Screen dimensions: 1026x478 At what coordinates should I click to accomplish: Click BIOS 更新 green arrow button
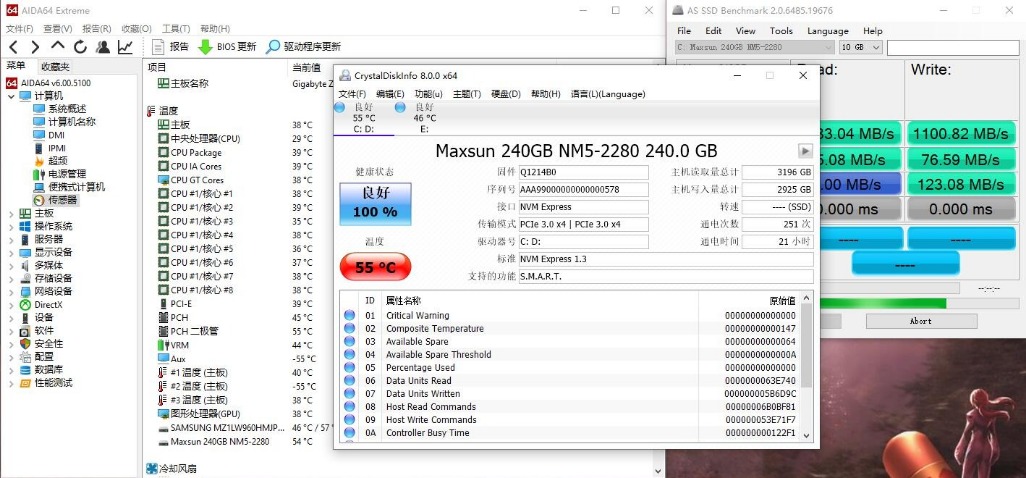(x=227, y=47)
